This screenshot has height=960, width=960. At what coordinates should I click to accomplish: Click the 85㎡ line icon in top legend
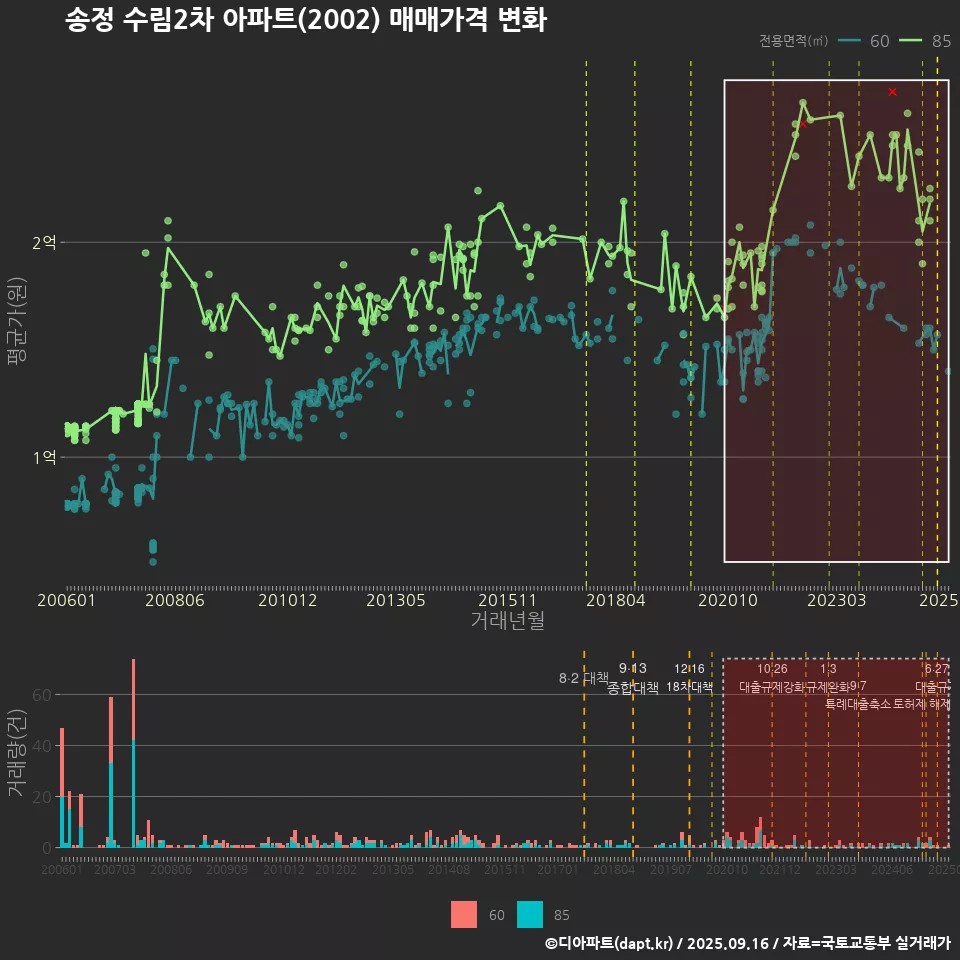tap(911, 41)
